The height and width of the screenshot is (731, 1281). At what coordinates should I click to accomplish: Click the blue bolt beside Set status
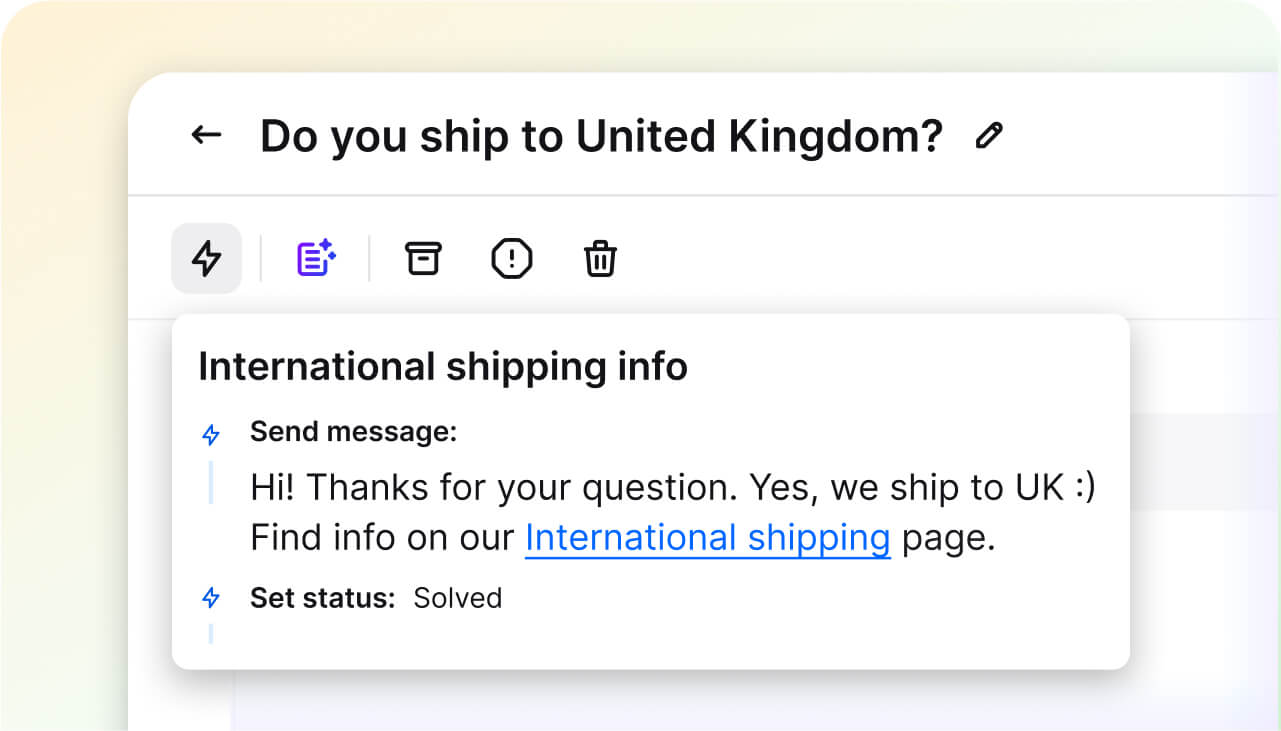click(211, 598)
